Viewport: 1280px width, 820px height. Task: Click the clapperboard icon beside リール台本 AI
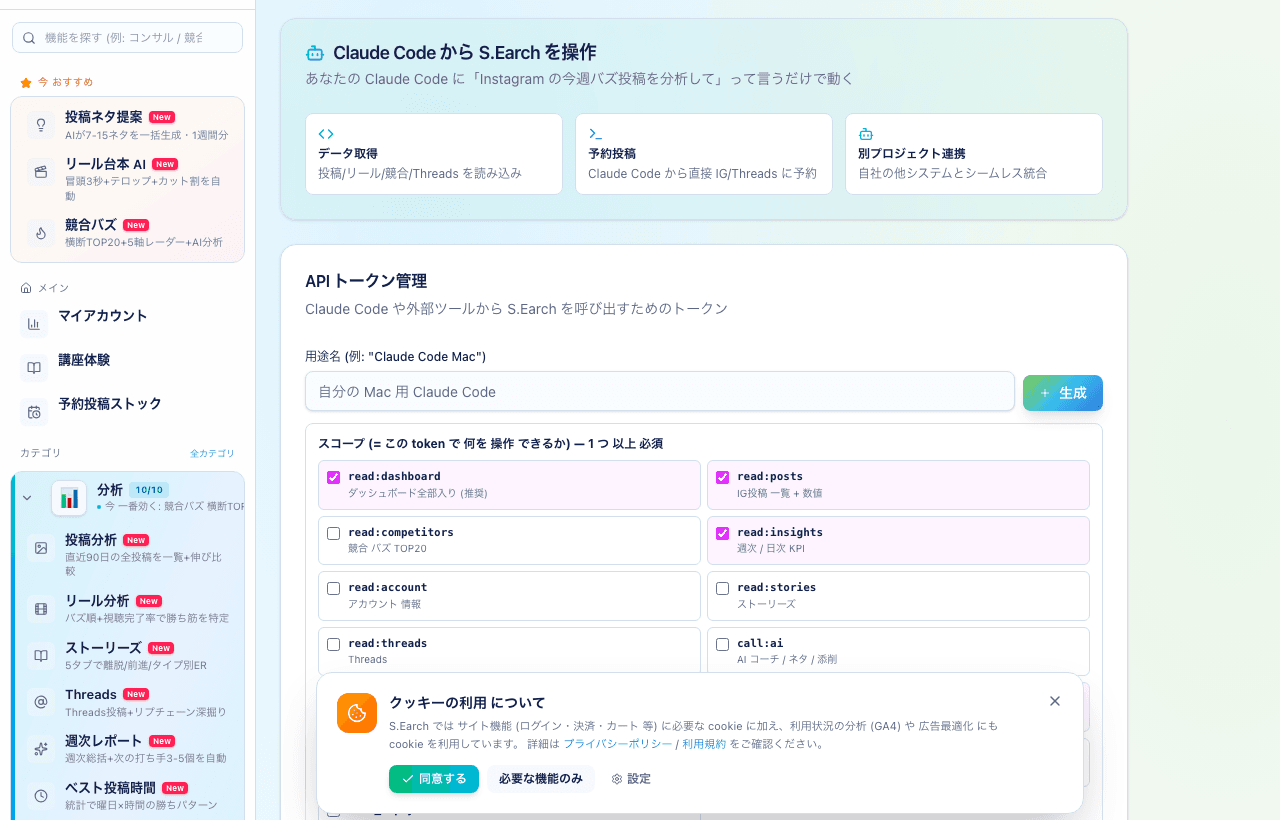(41, 172)
